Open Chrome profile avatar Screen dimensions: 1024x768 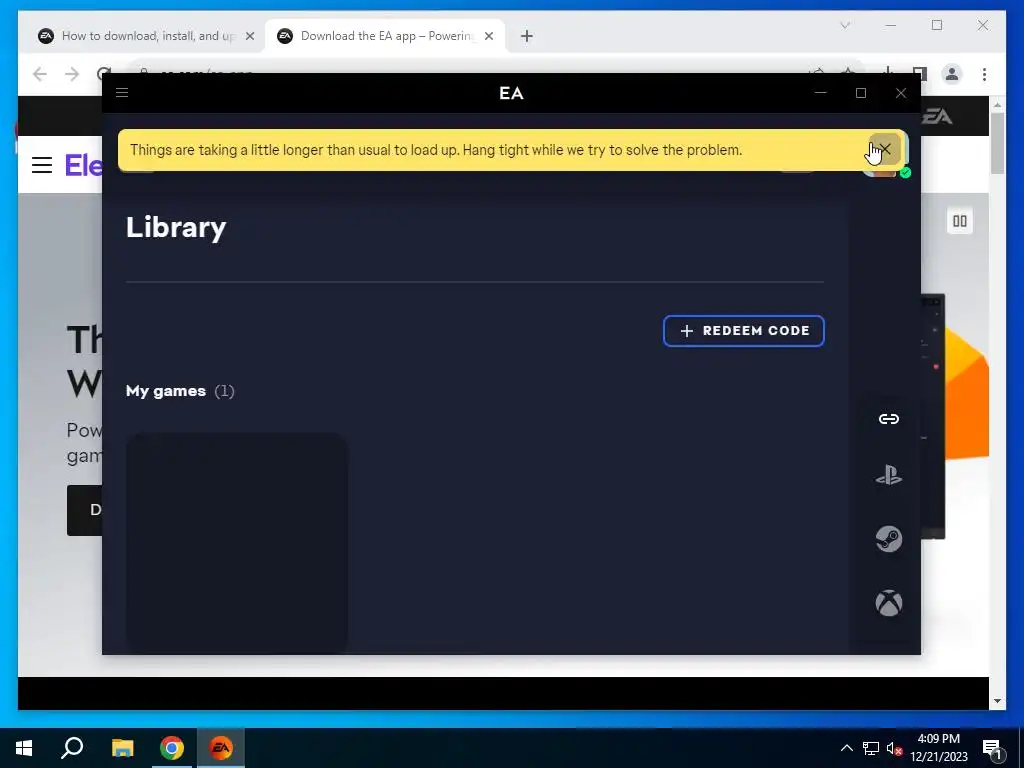point(952,74)
